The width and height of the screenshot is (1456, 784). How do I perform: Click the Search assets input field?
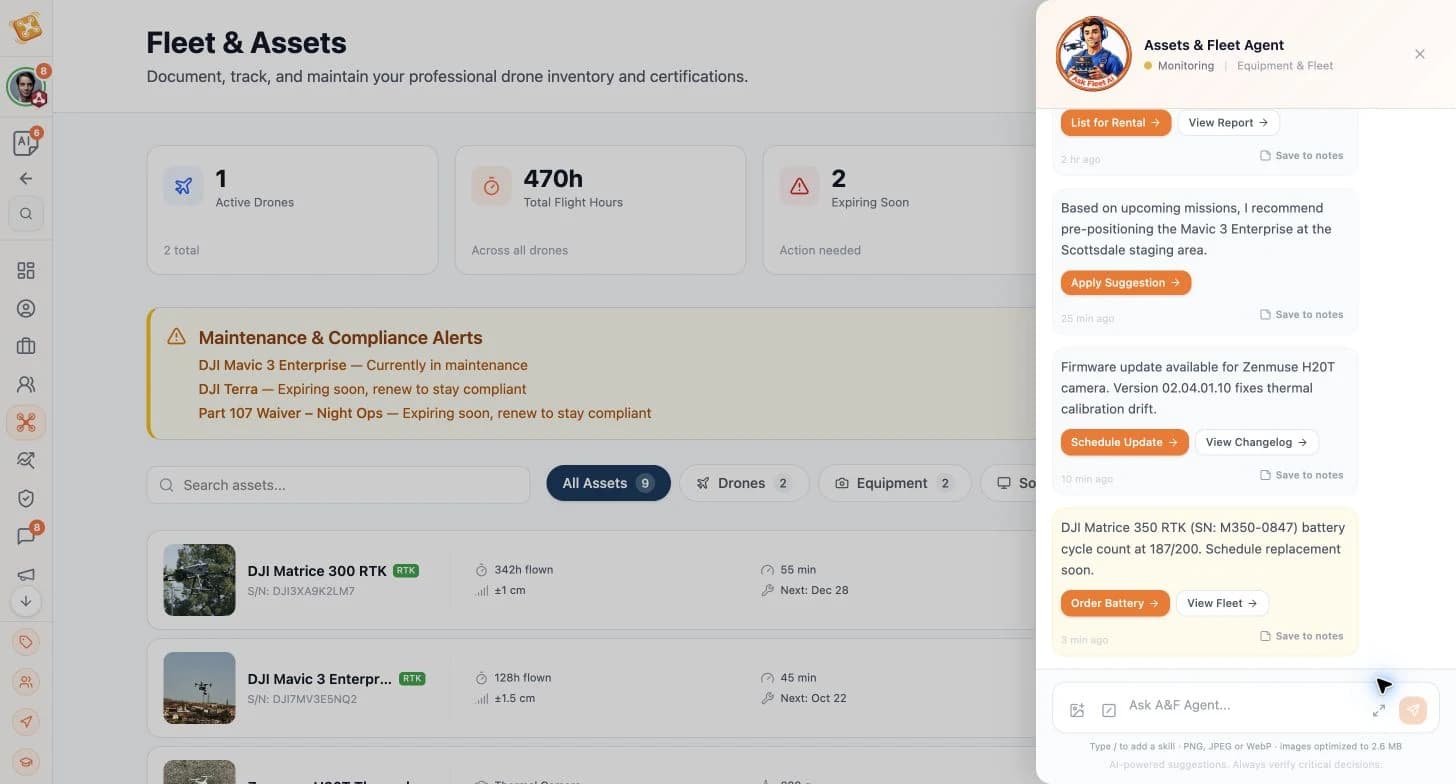[338, 485]
